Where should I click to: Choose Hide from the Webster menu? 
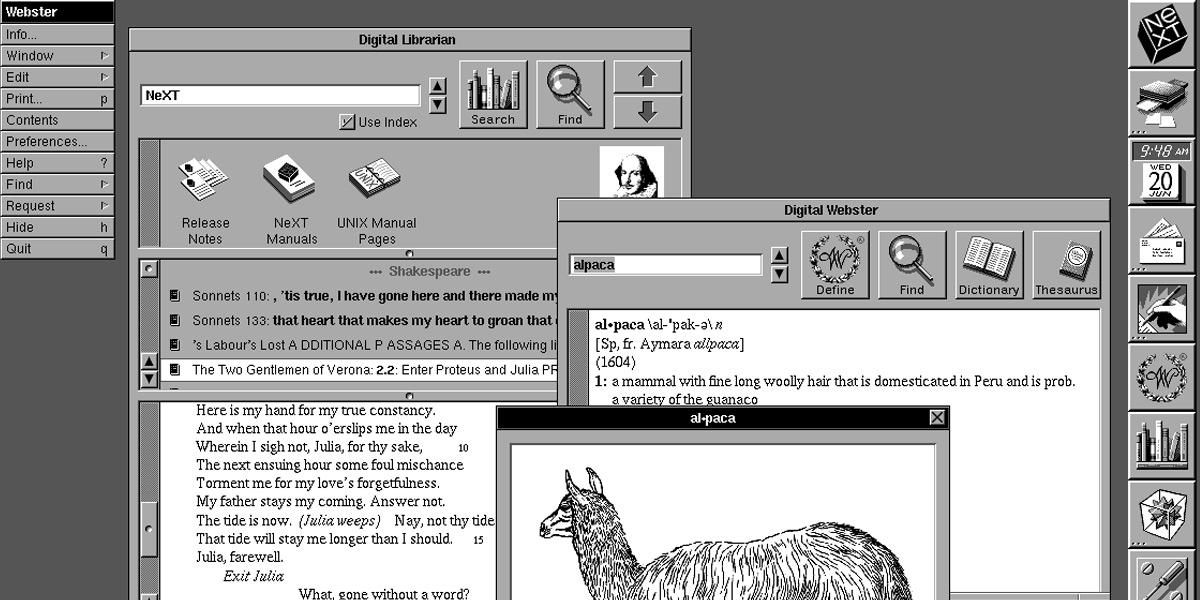click(57, 227)
